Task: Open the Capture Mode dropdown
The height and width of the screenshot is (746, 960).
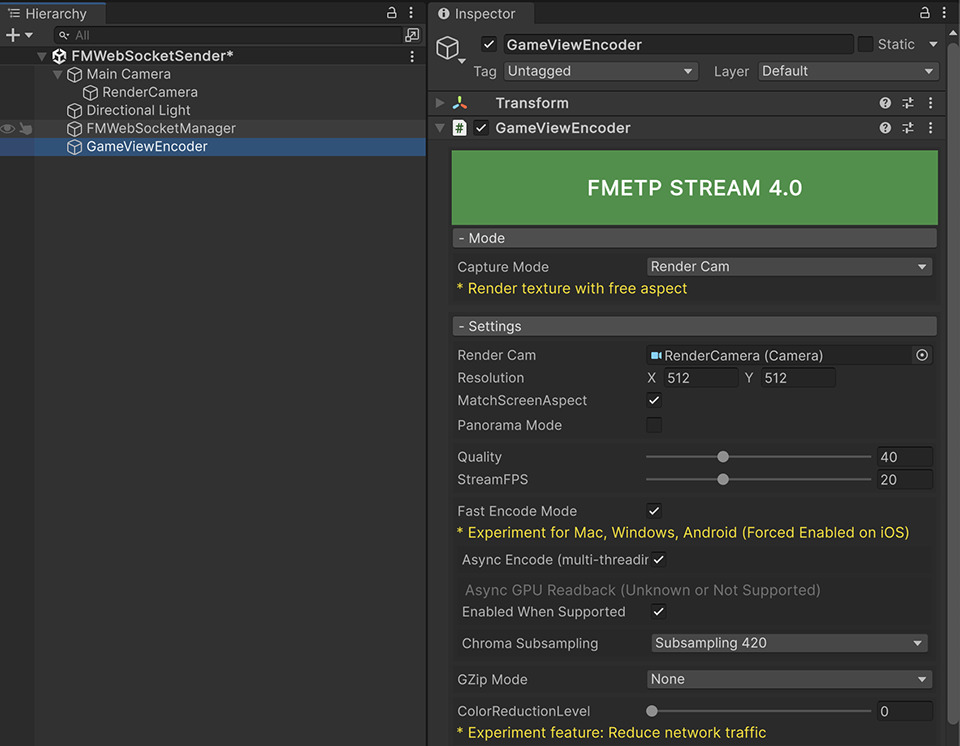Action: tap(789, 266)
